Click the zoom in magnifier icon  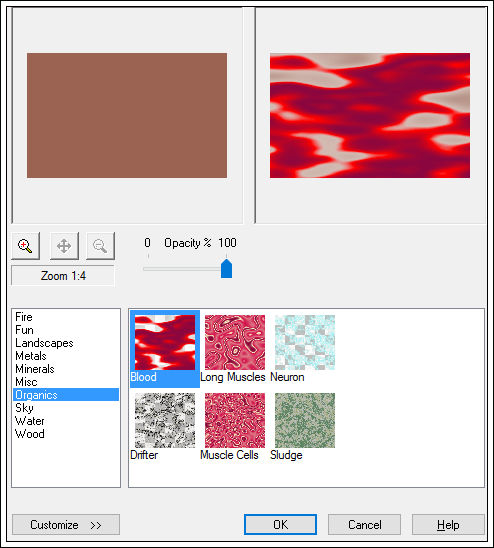coord(25,246)
